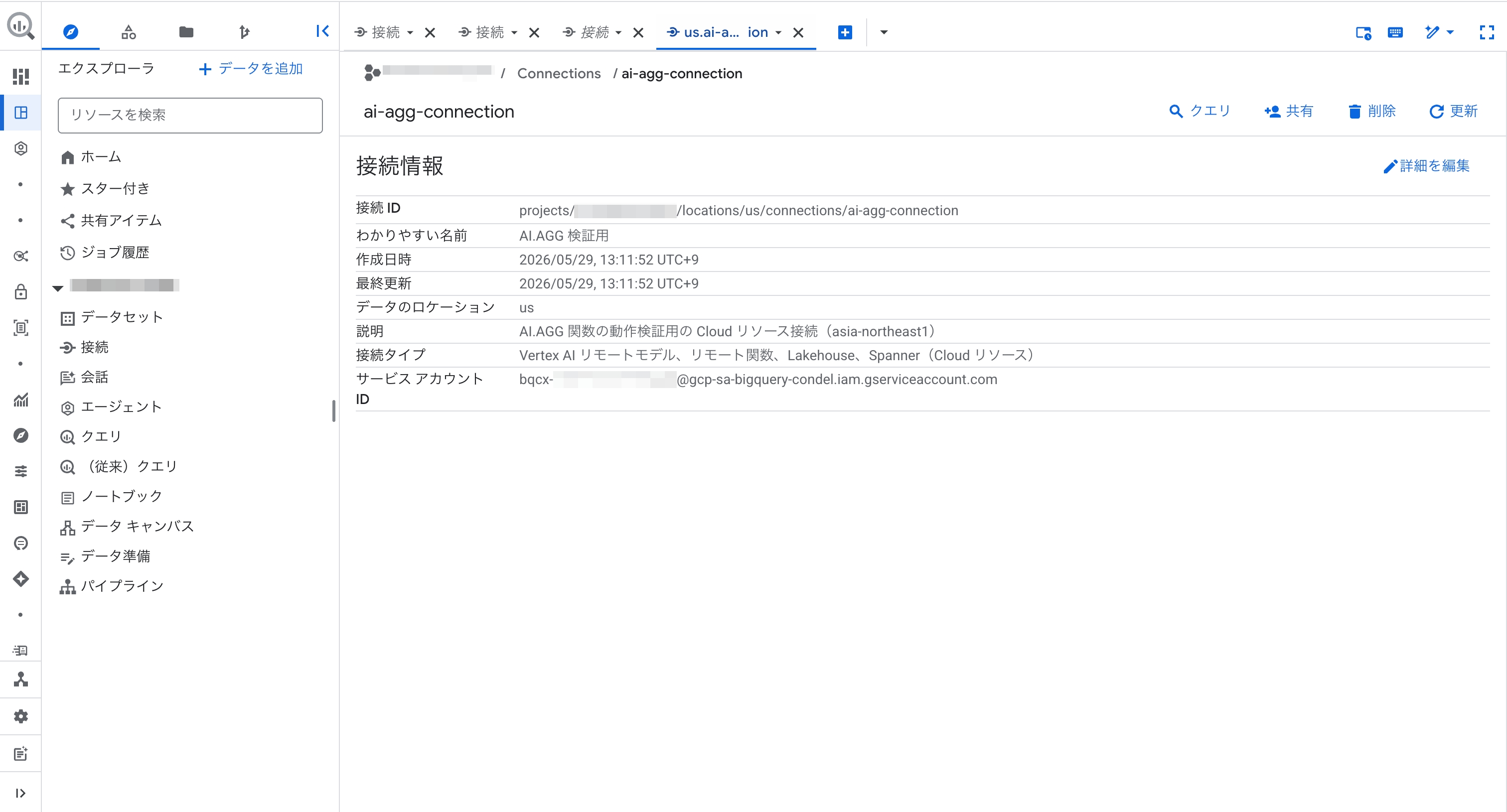The width and height of the screenshot is (1507, 812).
Task: Click the magic wand assist icon
Action: (x=1432, y=32)
